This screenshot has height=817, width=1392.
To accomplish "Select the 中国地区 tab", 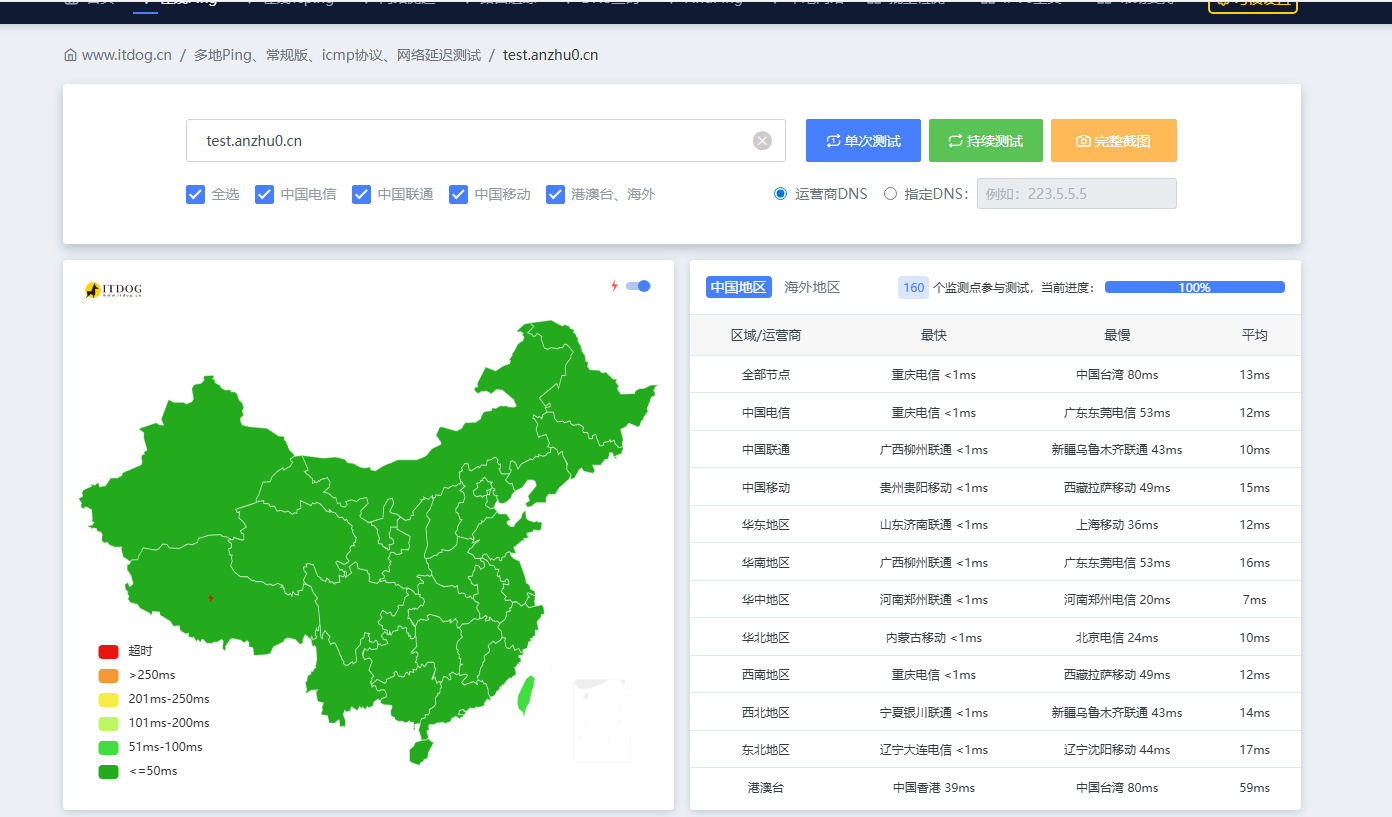I will click(738, 287).
